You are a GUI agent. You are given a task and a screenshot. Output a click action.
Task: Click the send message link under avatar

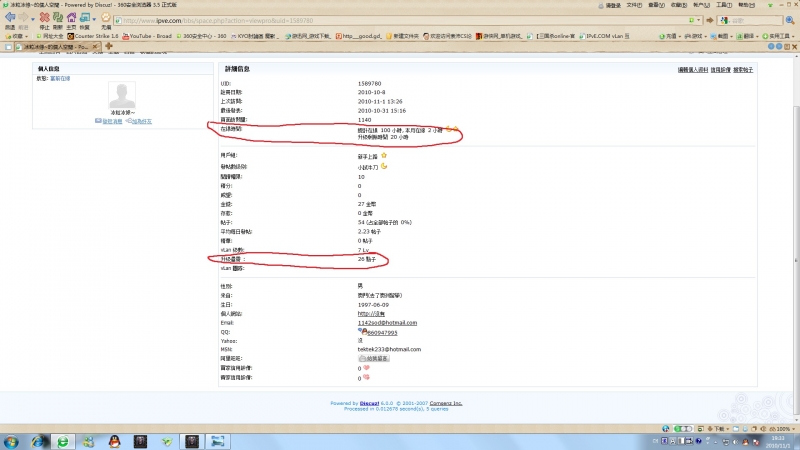coord(109,121)
